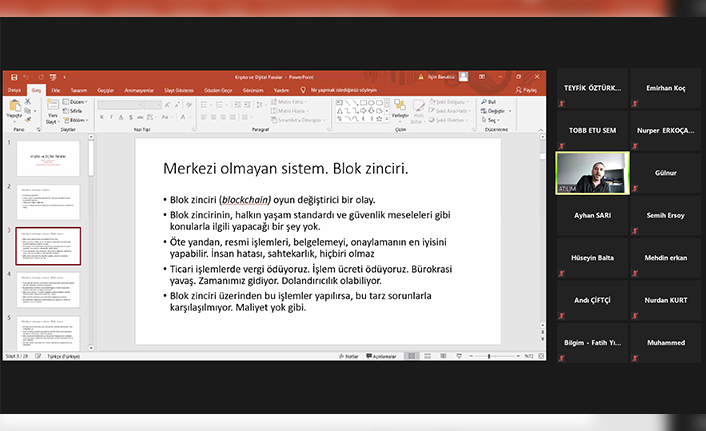The width and height of the screenshot is (706, 431).
Task: Click the Ne yapmak istediğinizi söyleyin search box
Action: tap(344, 90)
